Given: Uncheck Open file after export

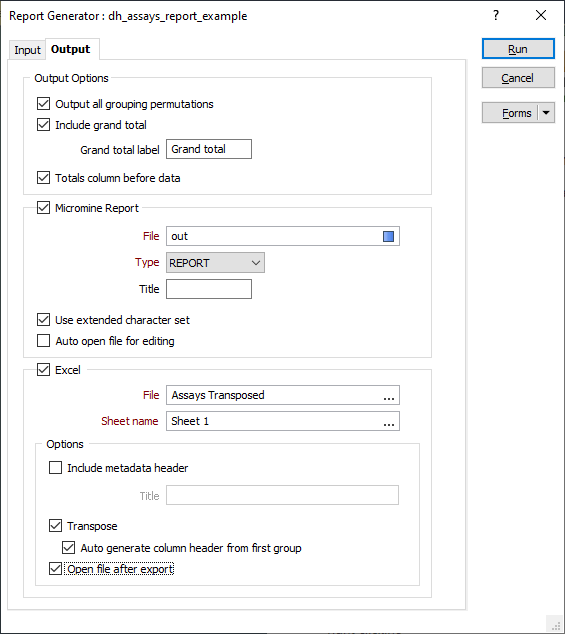Looking at the screenshot, I should click(55, 569).
